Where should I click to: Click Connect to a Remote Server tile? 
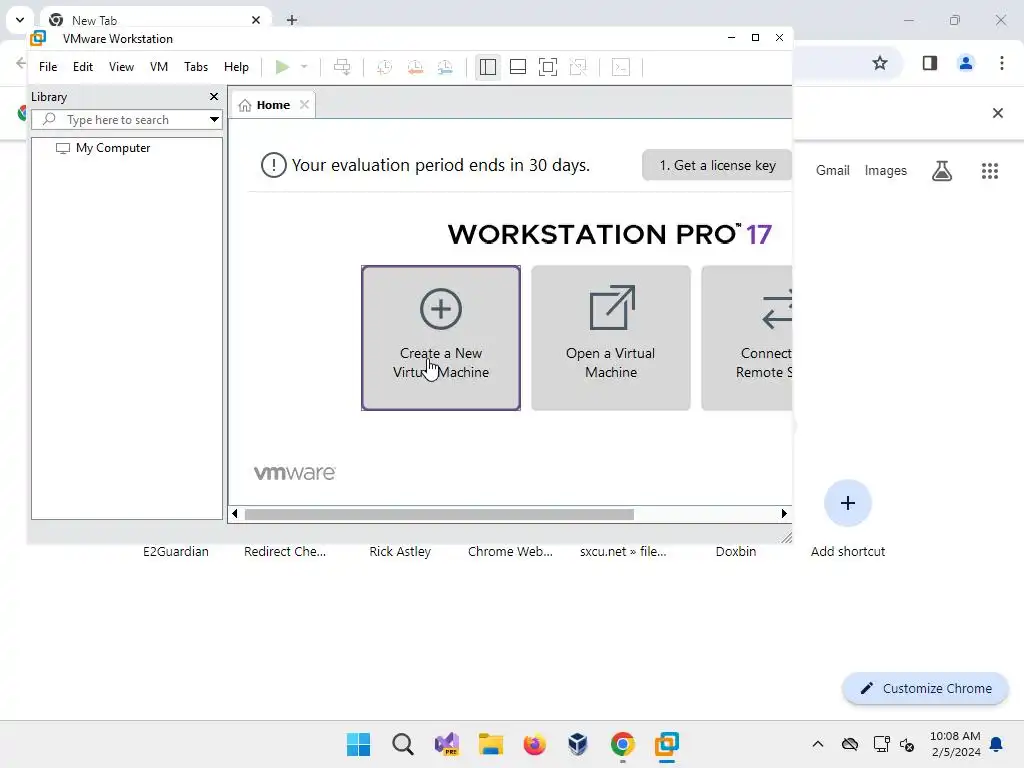746,338
